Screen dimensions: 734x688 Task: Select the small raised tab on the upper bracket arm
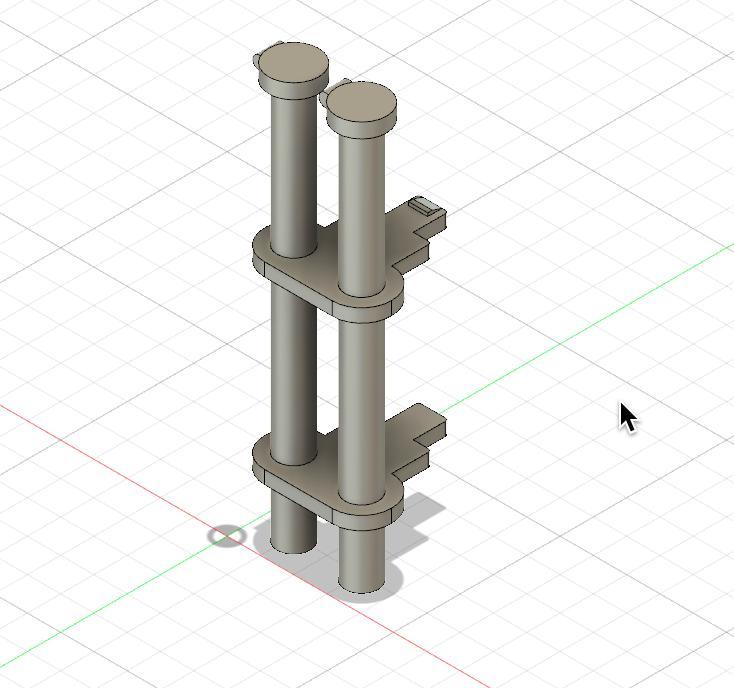click(x=424, y=205)
